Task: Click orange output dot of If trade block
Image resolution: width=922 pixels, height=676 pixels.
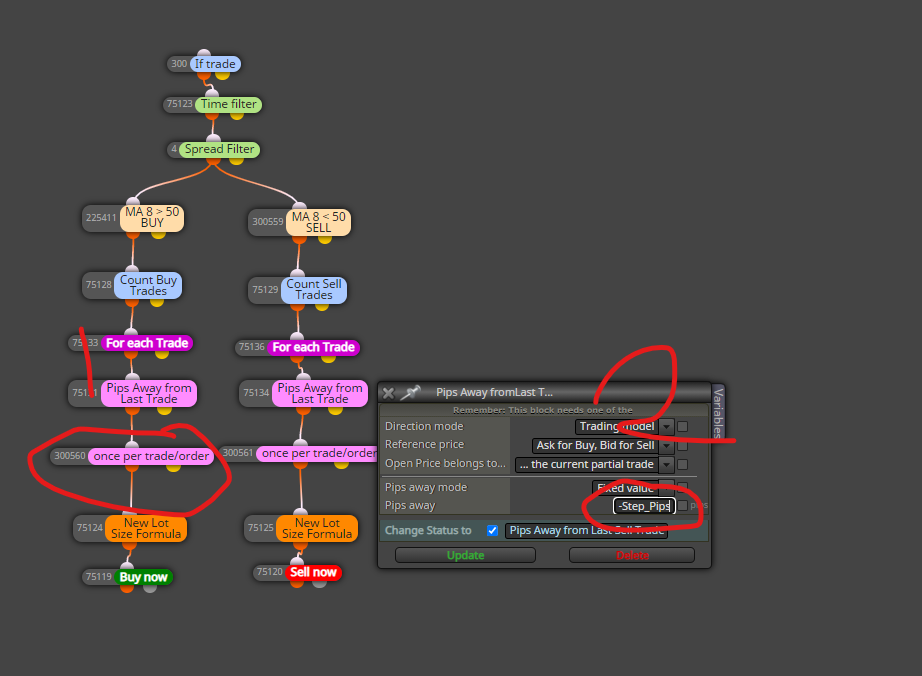Action: pos(203,75)
